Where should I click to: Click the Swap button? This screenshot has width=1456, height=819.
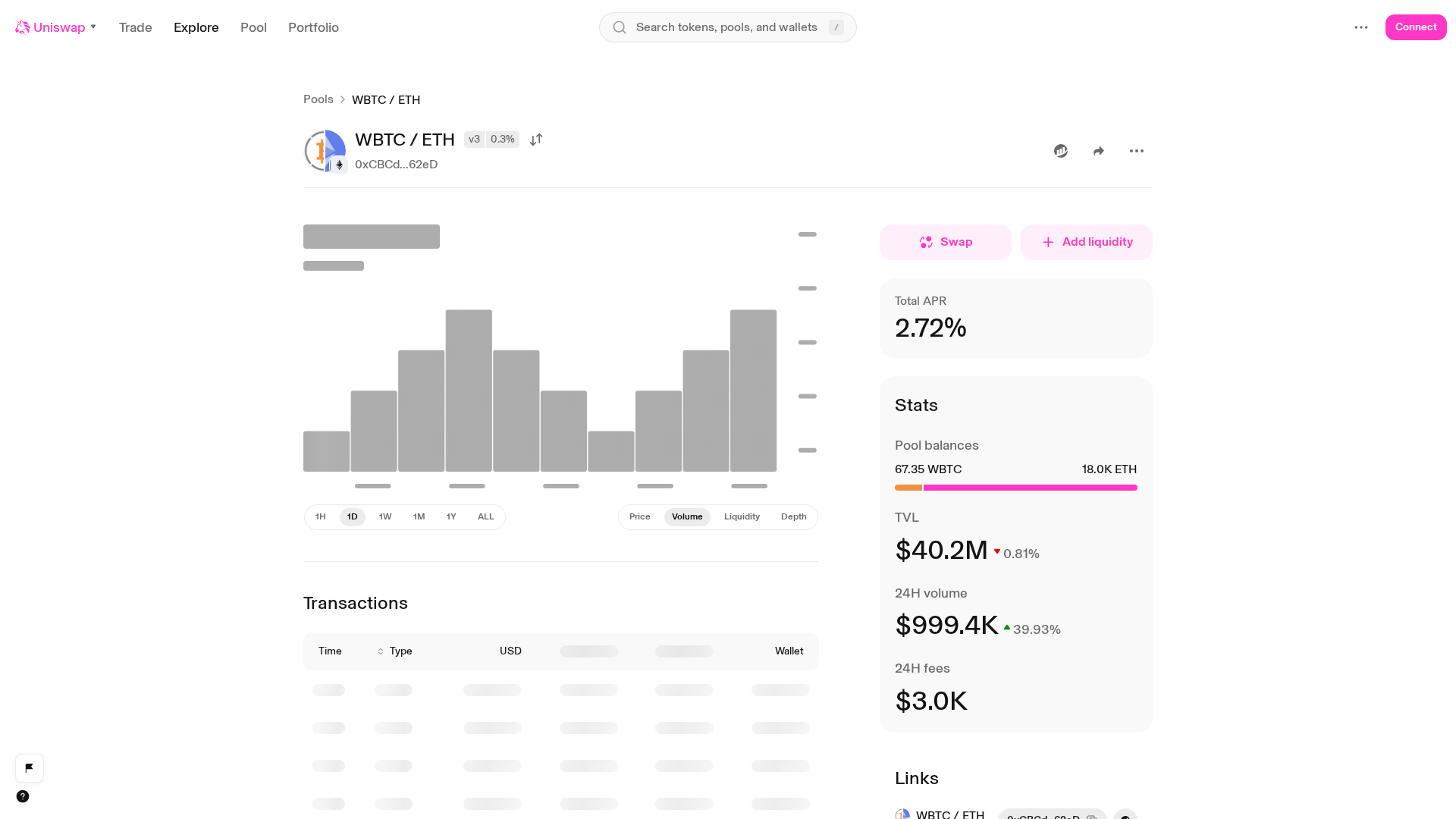pos(946,242)
